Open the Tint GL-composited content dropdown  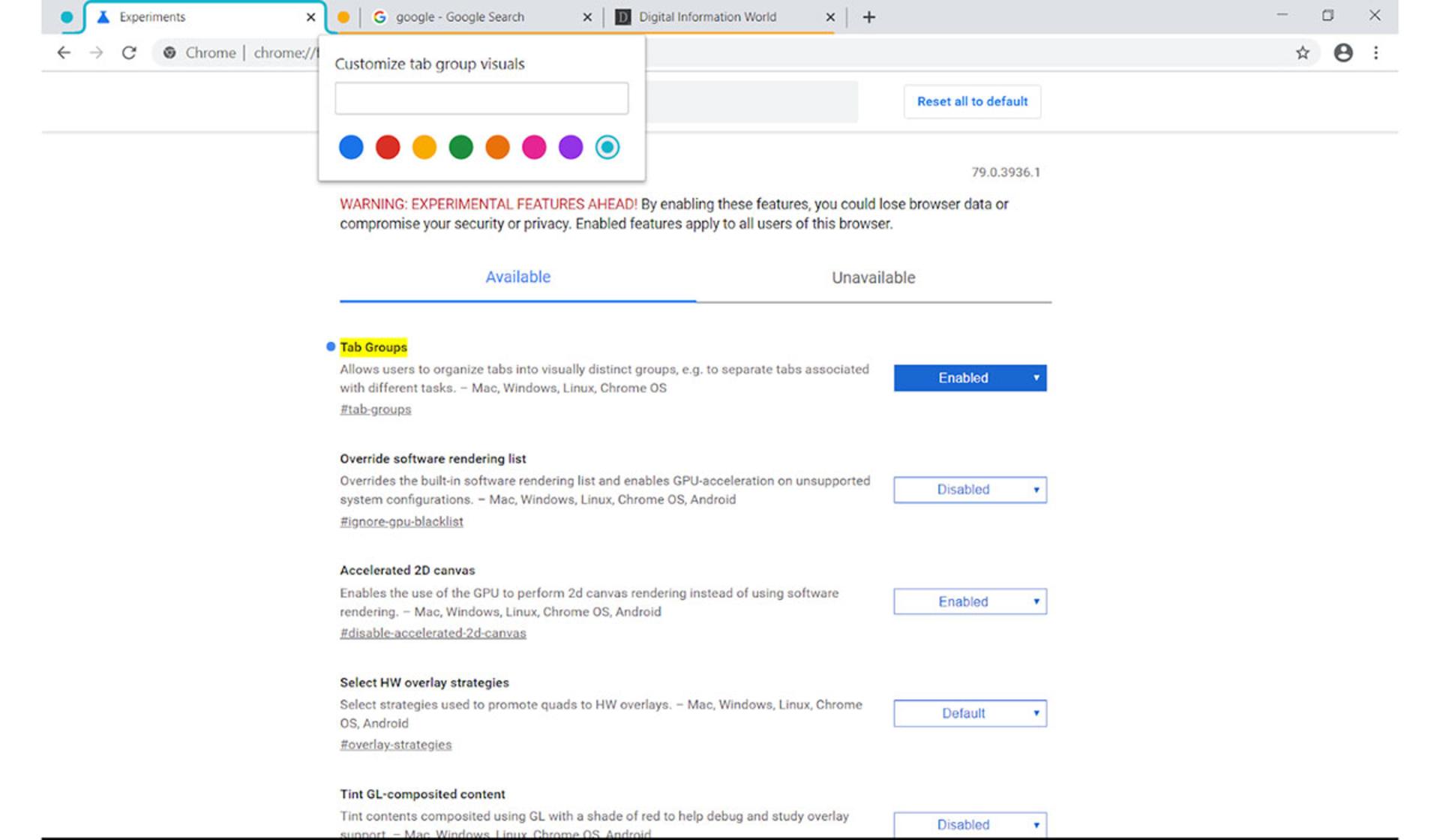point(970,825)
